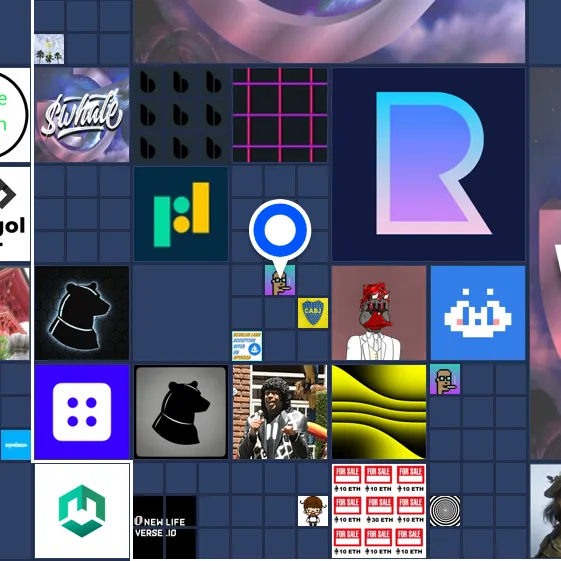Select the man with microphone photo tile
The width and height of the screenshot is (561, 561).
pos(280,412)
